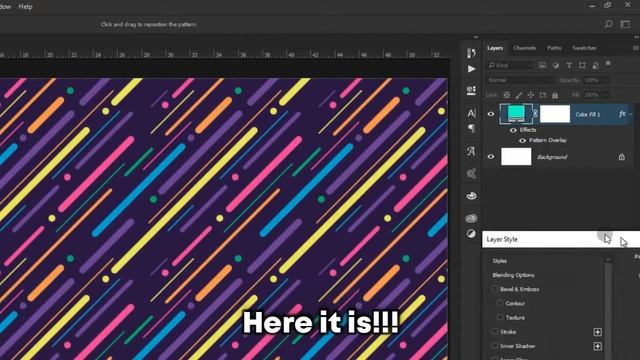Select the Color Fill 1 layer mask
The width and height of the screenshot is (640, 360).
555,114
